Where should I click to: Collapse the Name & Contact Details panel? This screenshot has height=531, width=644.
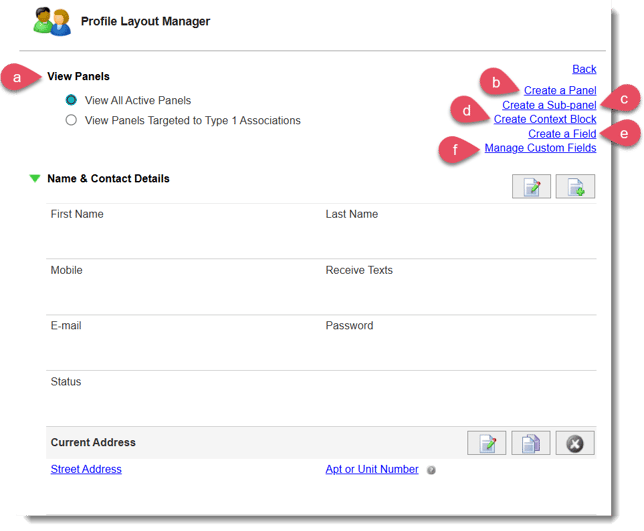point(35,179)
